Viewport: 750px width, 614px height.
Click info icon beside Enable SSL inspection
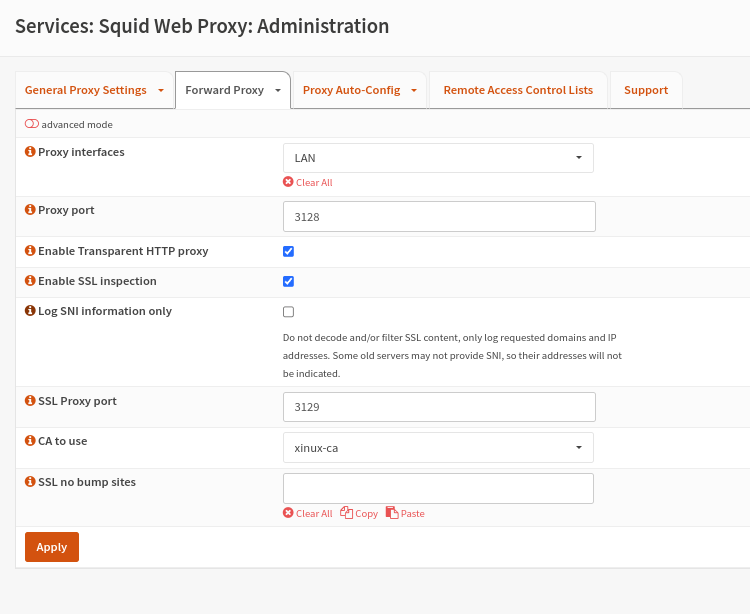click(30, 281)
